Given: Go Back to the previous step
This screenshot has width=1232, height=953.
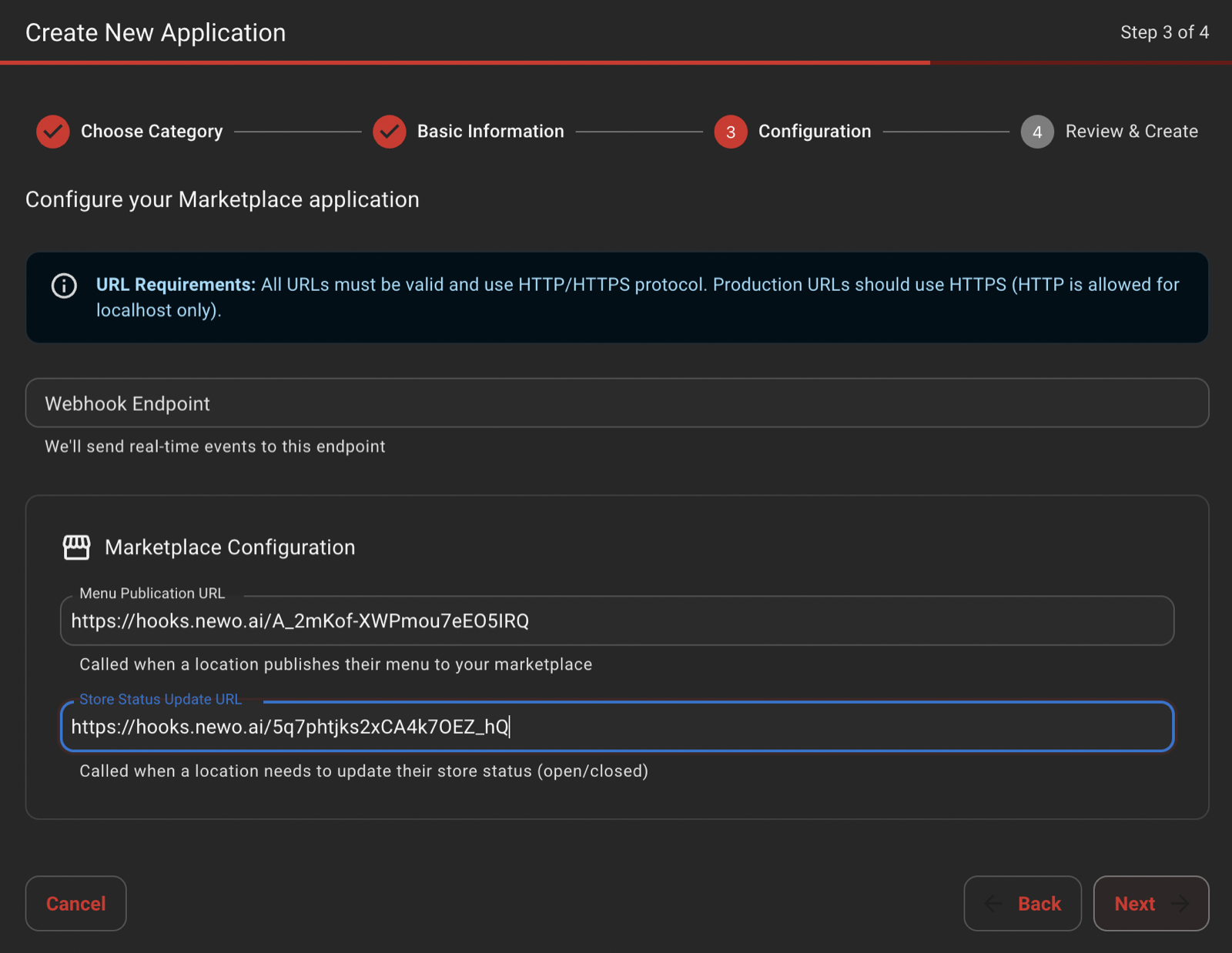Looking at the screenshot, I should pos(1023,904).
